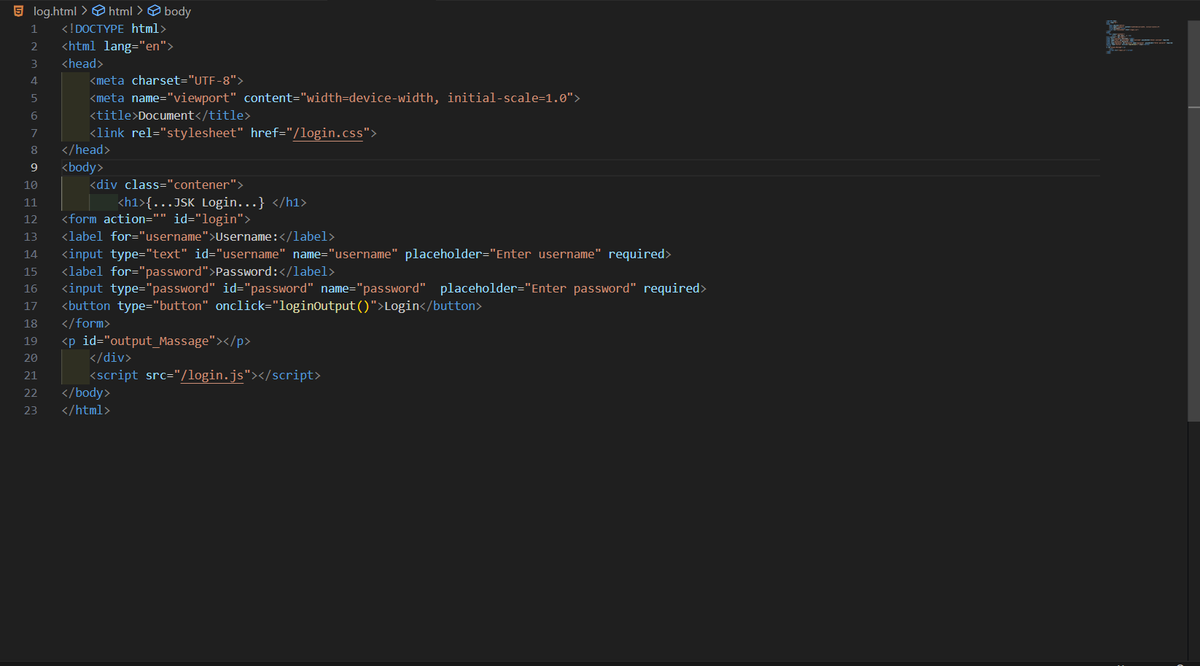The width and height of the screenshot is (1200, 666).
Task: Click the "output_Massage" id value
Action: [159, 341]
